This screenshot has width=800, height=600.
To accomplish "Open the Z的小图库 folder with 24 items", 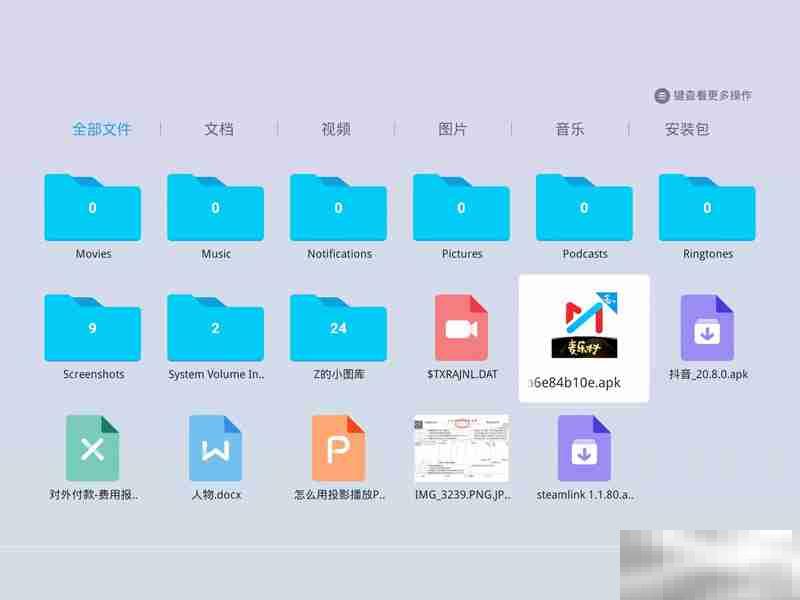I will (339, 328).
